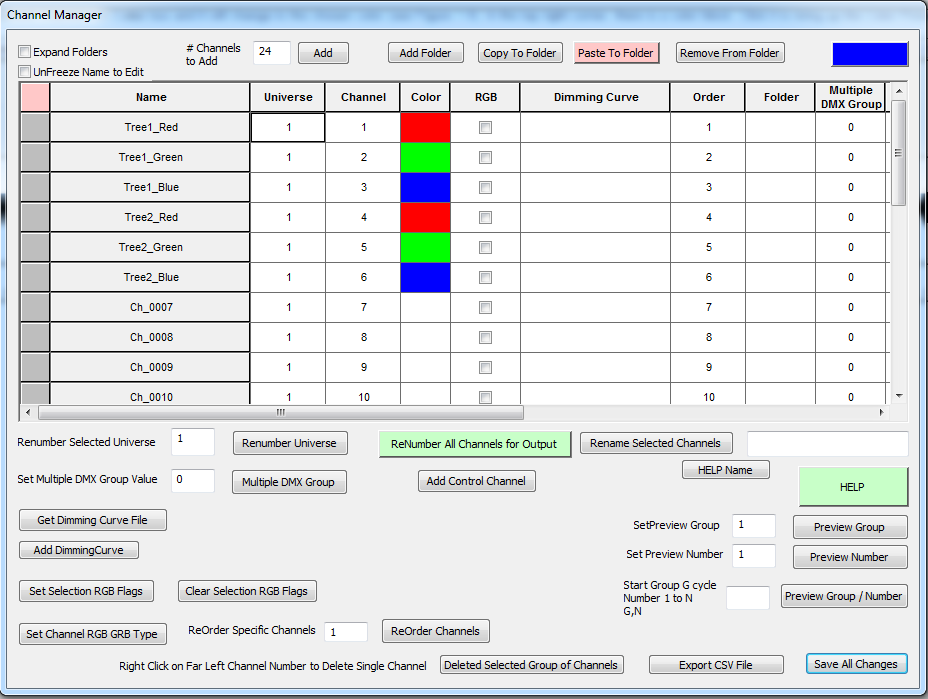Click the pink corner cell of the table
The image size is (928, 699).
[35, 97]
